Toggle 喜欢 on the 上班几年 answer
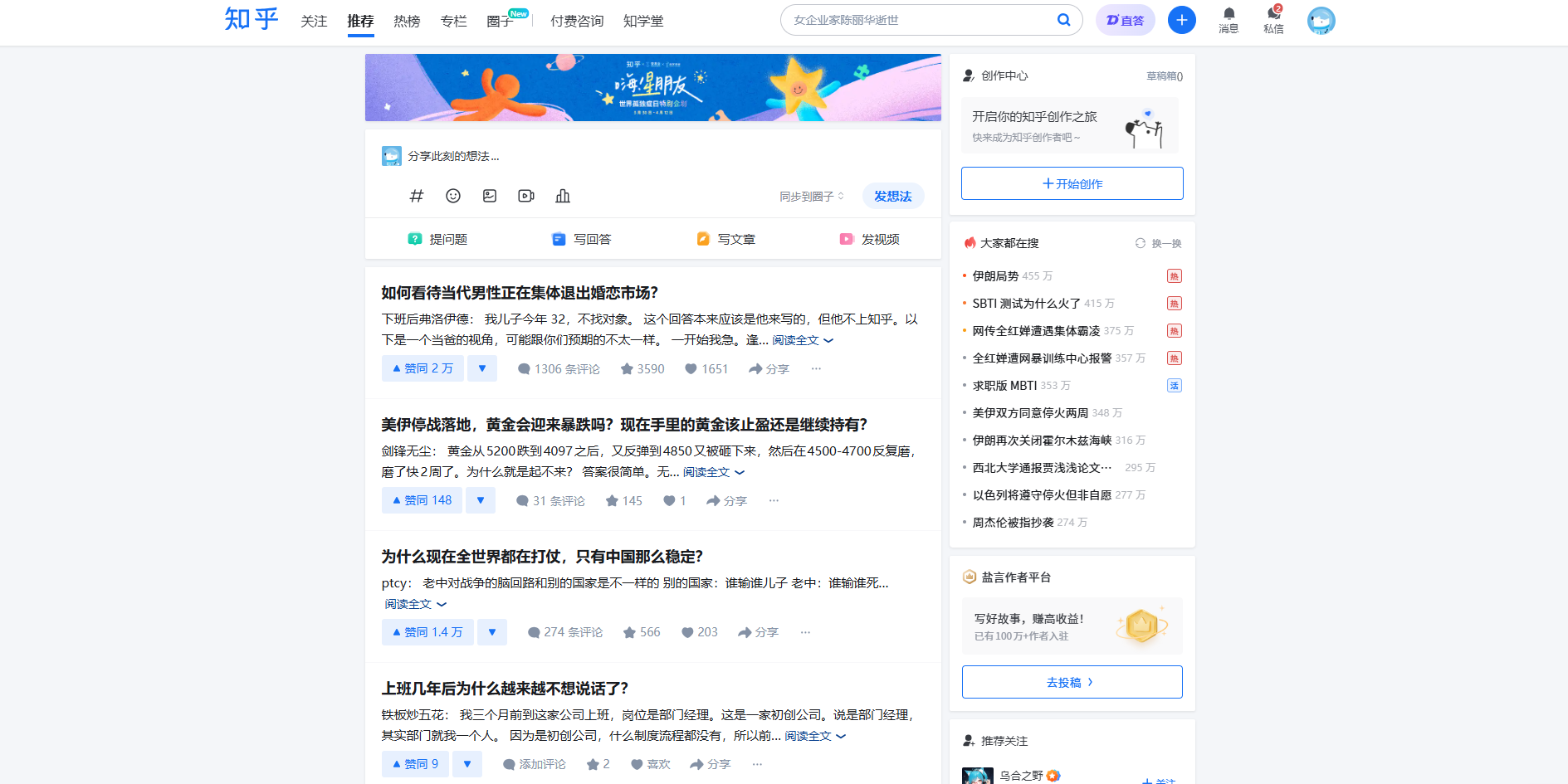Image resolution: width=1568 pixels, height=784 pixels. 651,763
